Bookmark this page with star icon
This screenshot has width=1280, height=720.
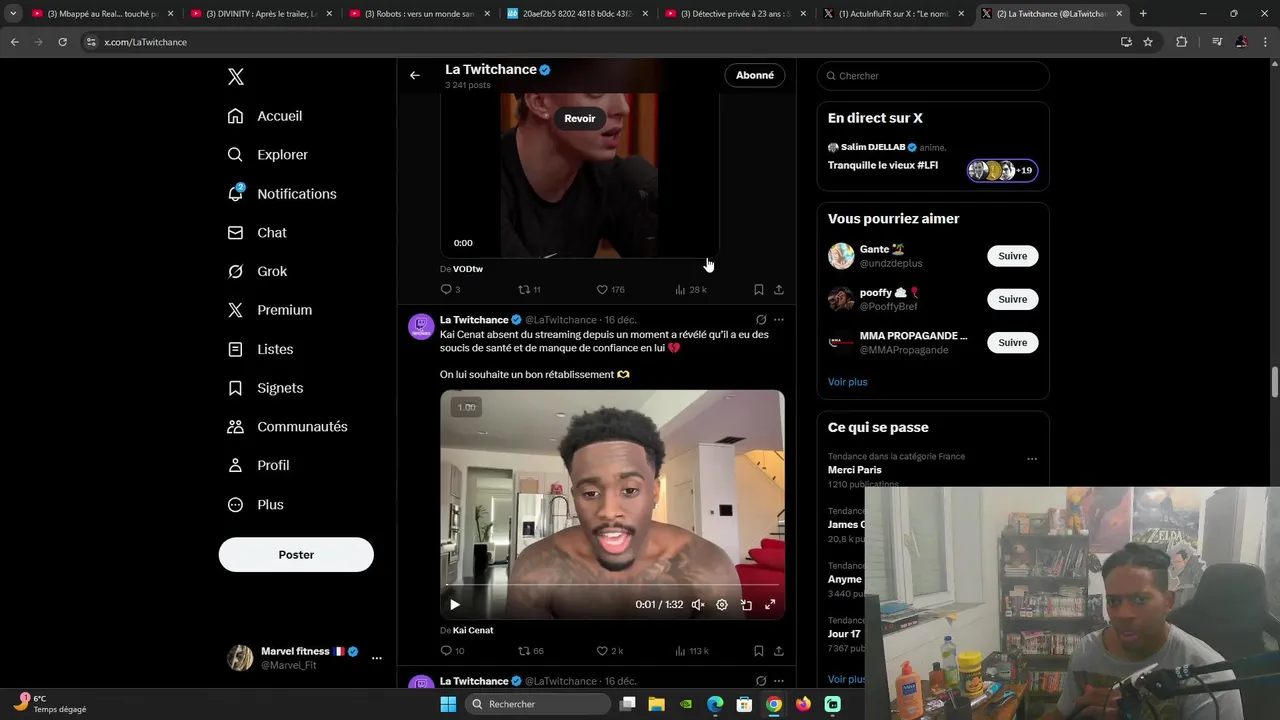pyautogui.click(x=1148, y=42)
